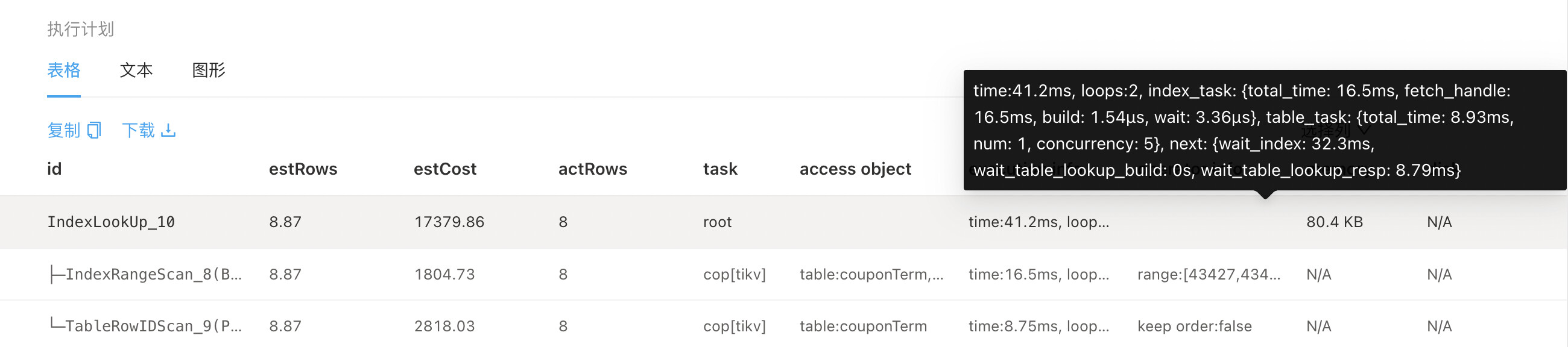Click the truncated range:[43427,434... cell
The image size is (1568, 347).
tap(1209, 275)
